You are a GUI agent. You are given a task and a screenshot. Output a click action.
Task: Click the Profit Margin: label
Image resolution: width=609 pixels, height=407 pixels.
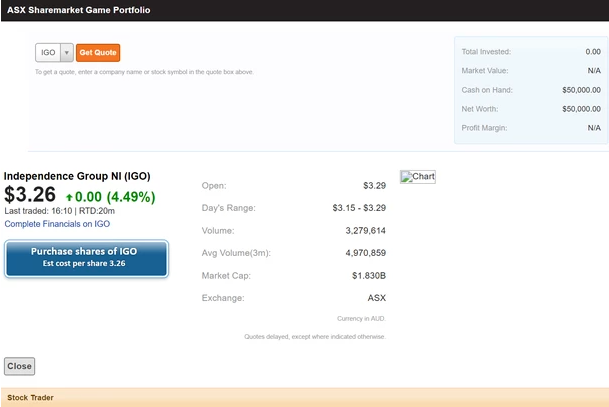tap(484, 128)
